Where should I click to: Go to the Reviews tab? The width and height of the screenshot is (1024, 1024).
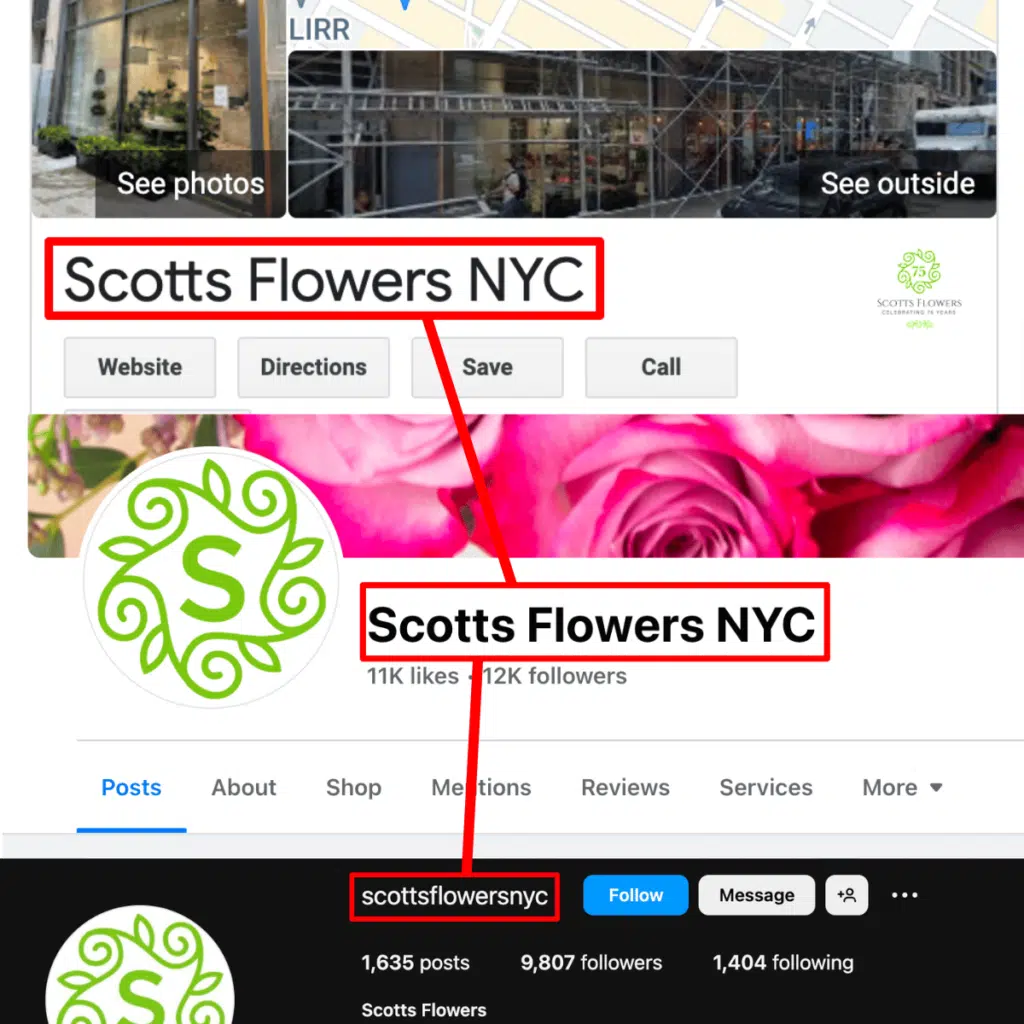tap(625, 788)
